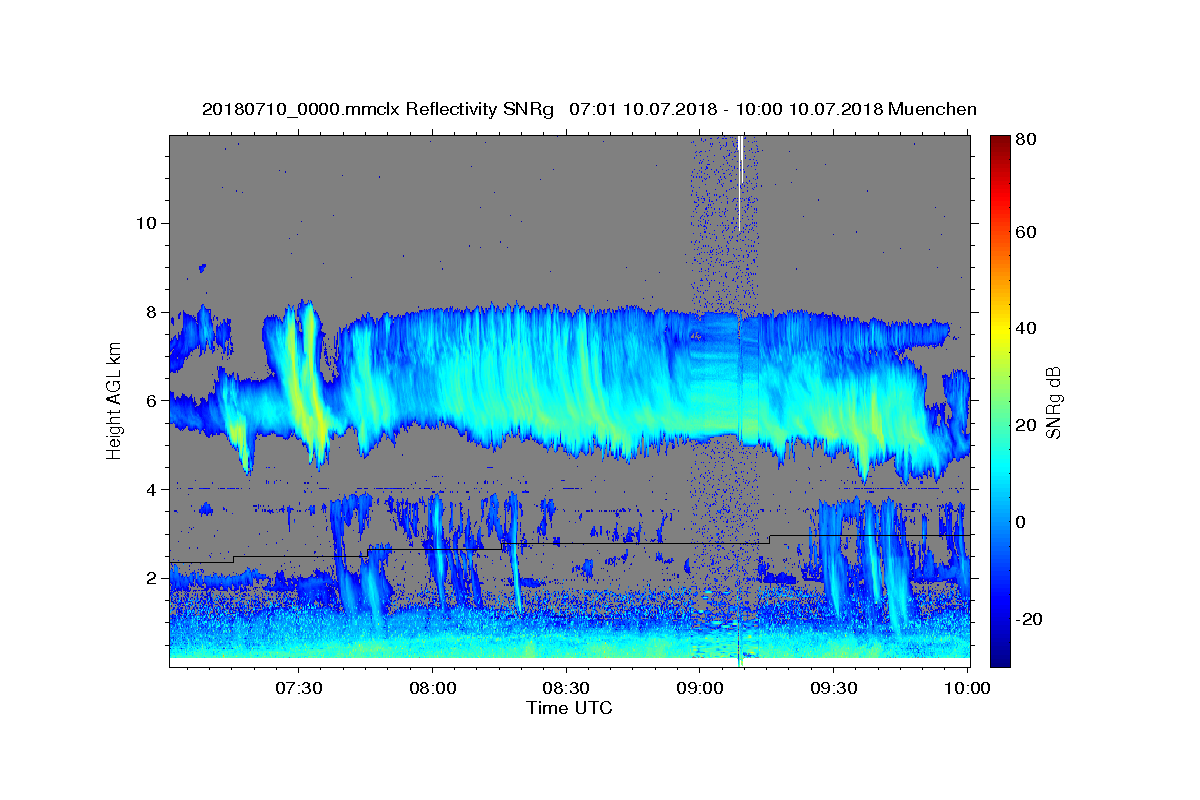Screen dimensions: 1200x800
Task: Click the 'Height AGL km' y-axis label
Action: pos(114,401)
